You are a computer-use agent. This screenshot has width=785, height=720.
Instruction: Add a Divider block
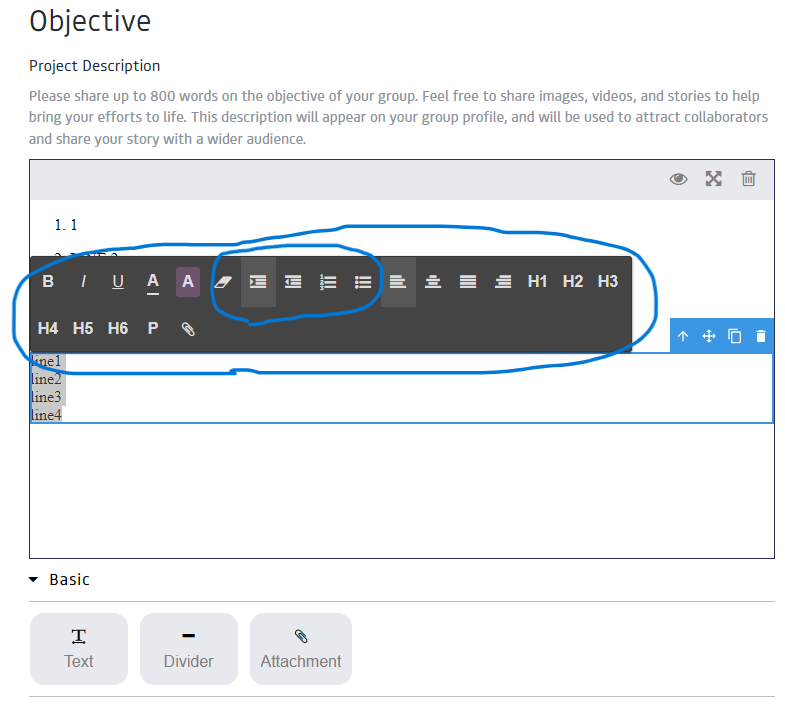[x=188, y=649]
